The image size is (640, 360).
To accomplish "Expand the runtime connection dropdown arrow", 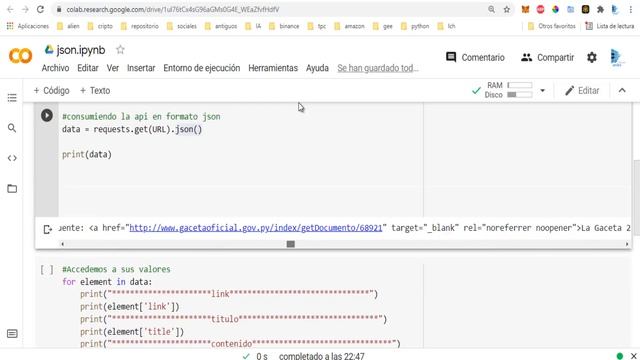I will pyautogui.click(x=542, y=90).
